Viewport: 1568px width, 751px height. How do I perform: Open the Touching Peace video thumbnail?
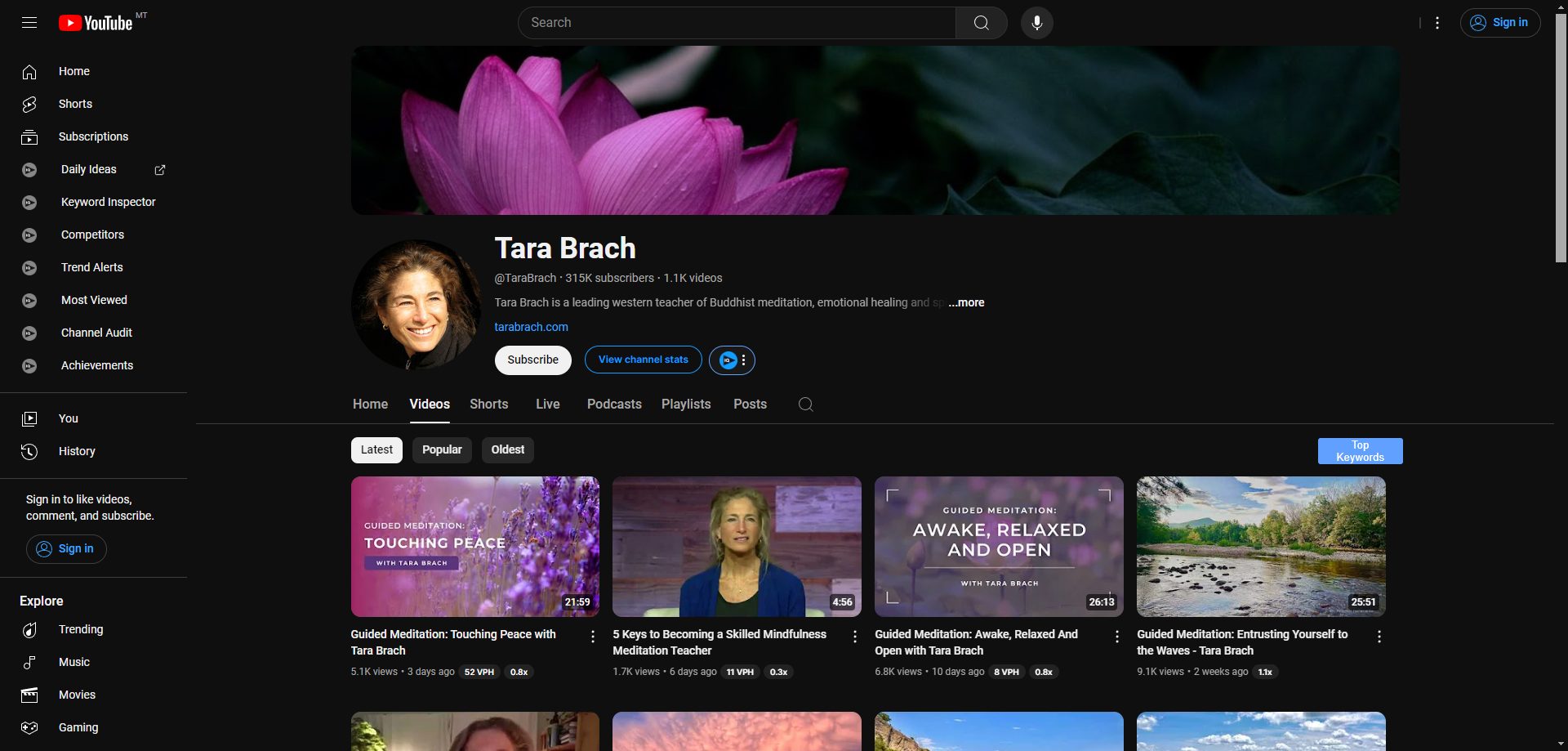tap(475, 547)
